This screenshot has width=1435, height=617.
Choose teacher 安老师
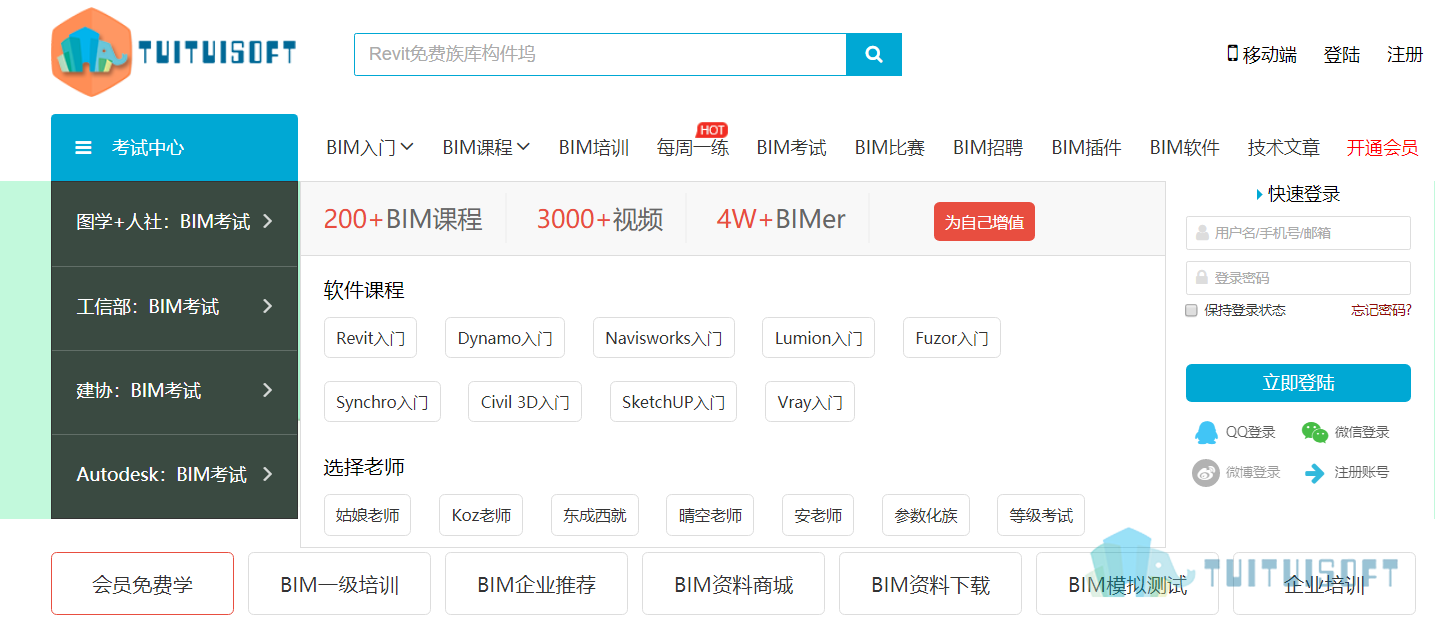click(x=818, y=515)
